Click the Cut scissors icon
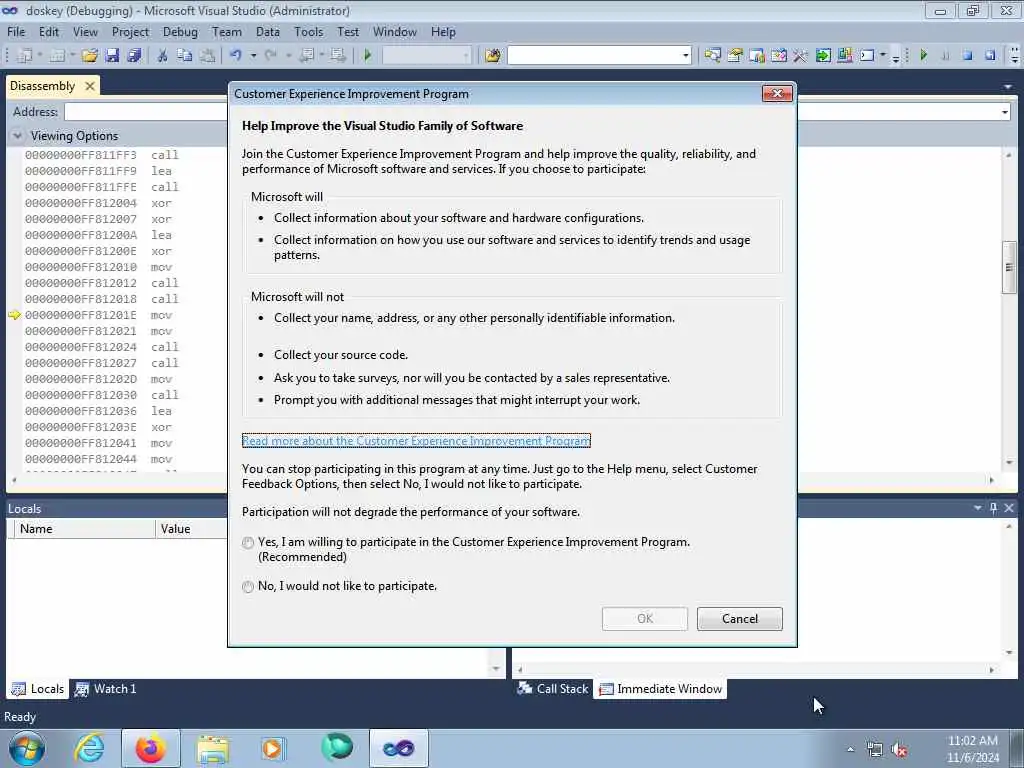This screenshot has width=1024, height=768. 163,56
